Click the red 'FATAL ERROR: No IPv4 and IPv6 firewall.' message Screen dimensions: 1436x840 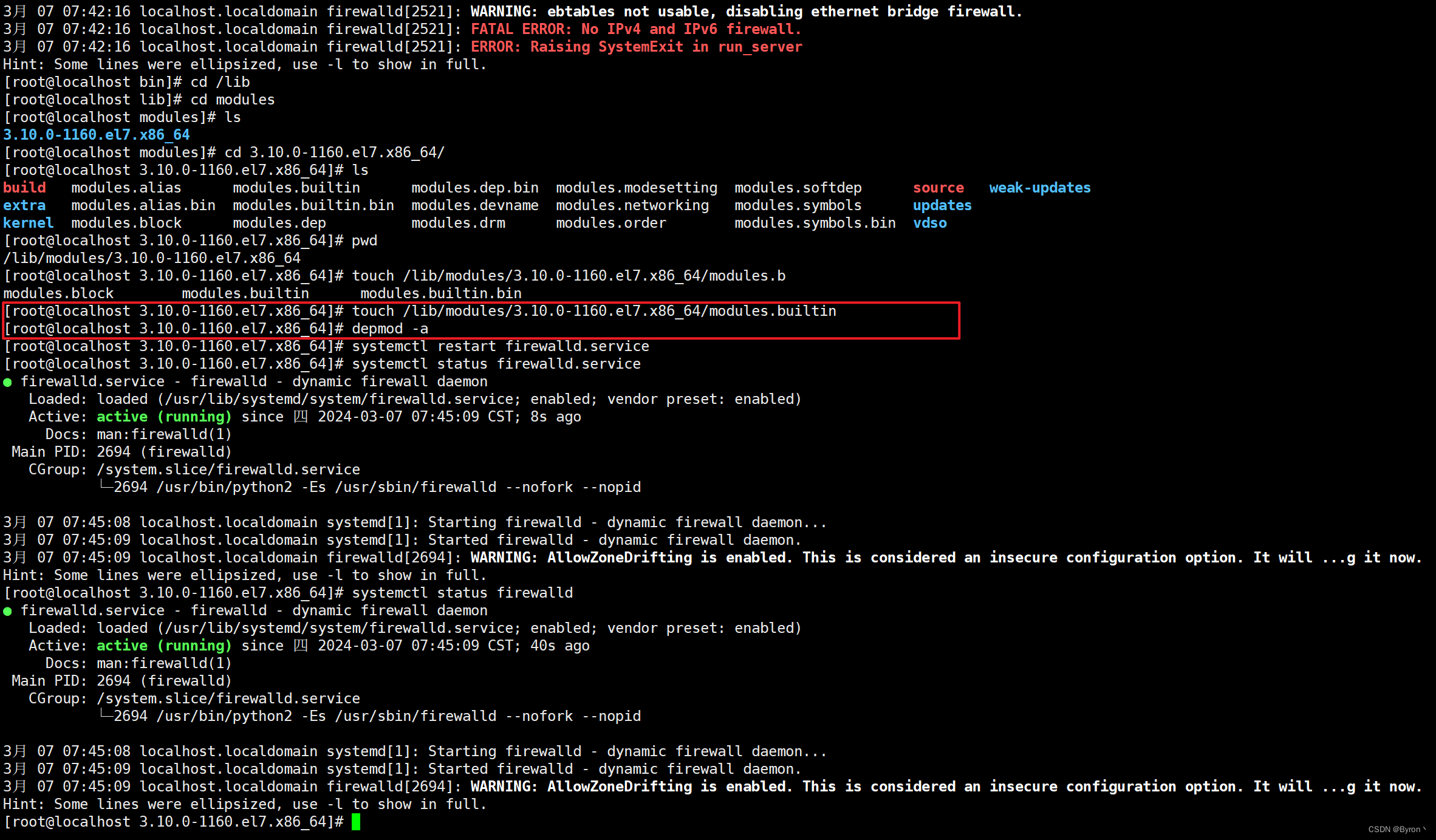click(636, 29)
